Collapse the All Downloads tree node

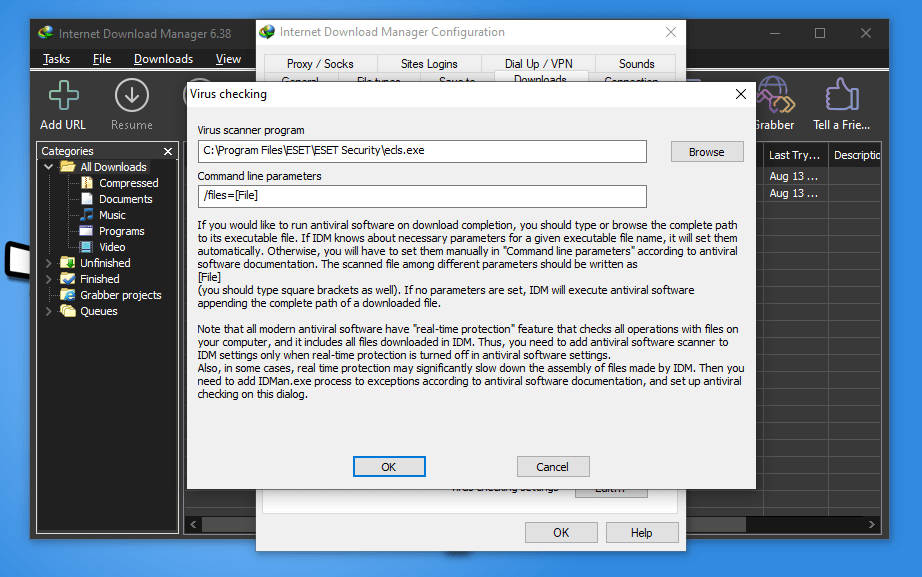click(49, 167)
